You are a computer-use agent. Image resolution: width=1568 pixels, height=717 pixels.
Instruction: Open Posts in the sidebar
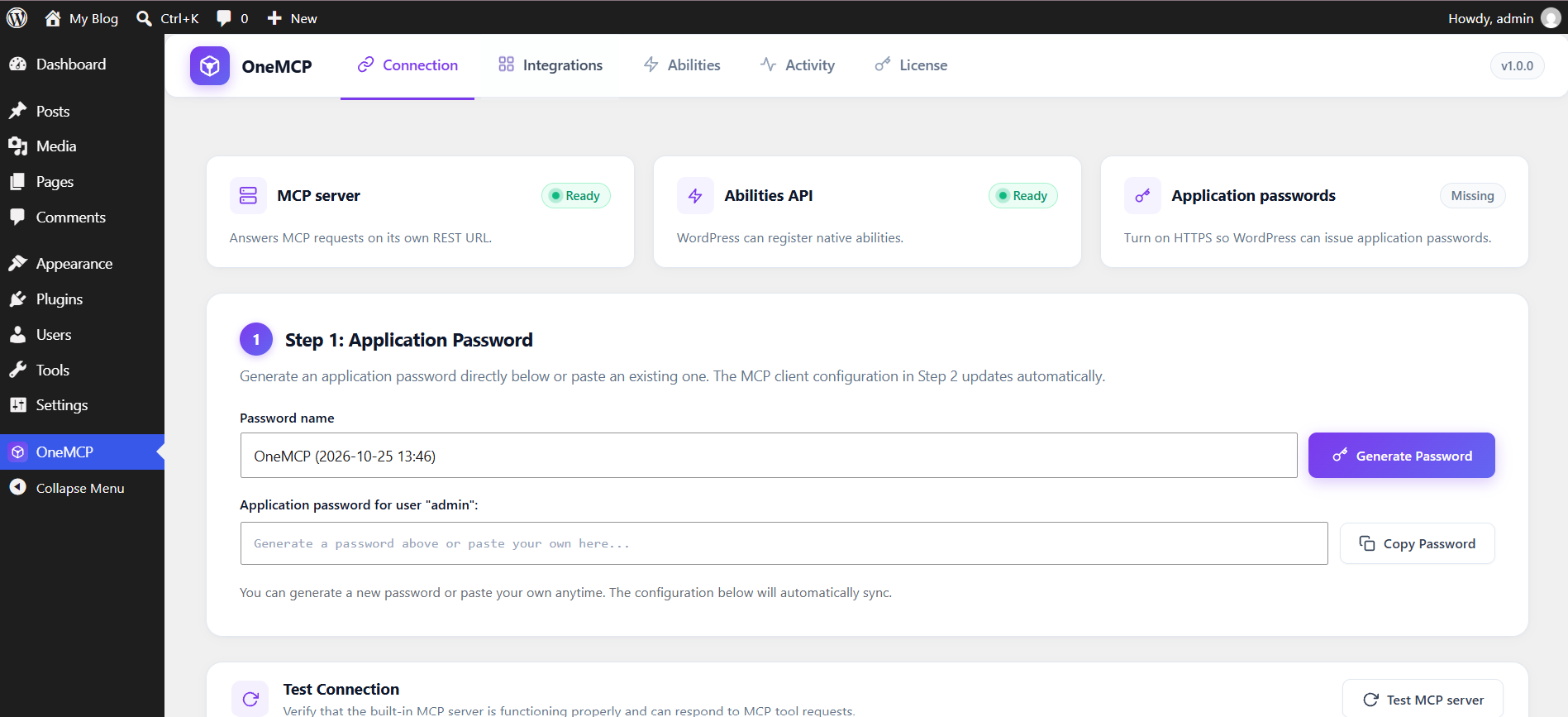(x=82, y=111)
